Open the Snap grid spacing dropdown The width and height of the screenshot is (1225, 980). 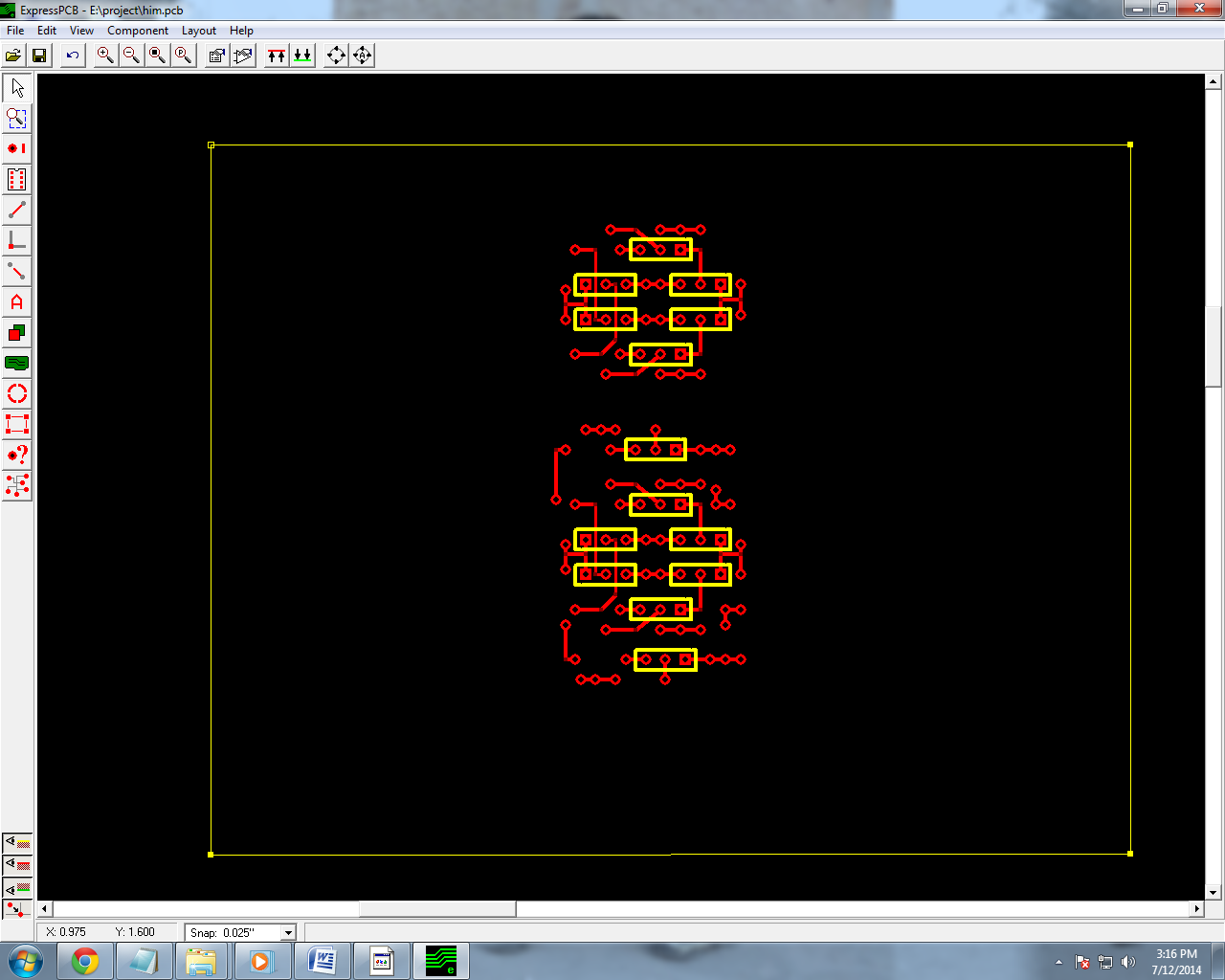286,931
